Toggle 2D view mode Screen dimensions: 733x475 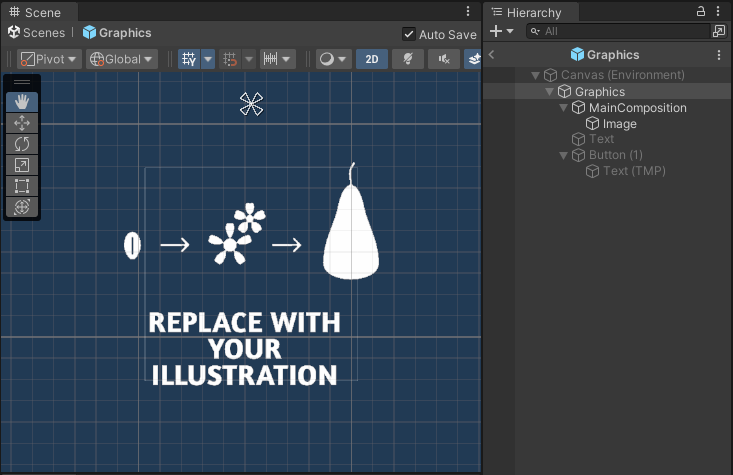pyautogui.click(x=371, y=59)
